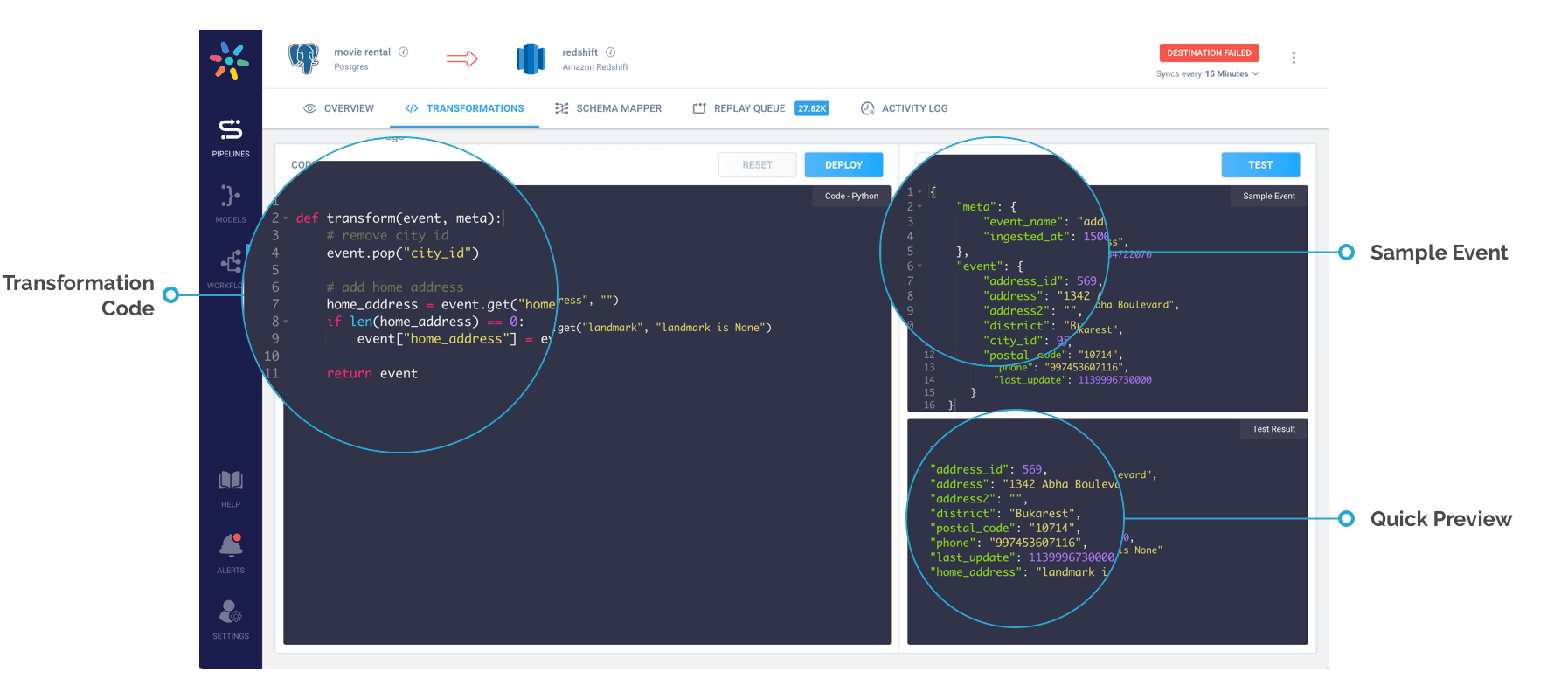Click '# add home address' comment line

click(x=395, y=287)
